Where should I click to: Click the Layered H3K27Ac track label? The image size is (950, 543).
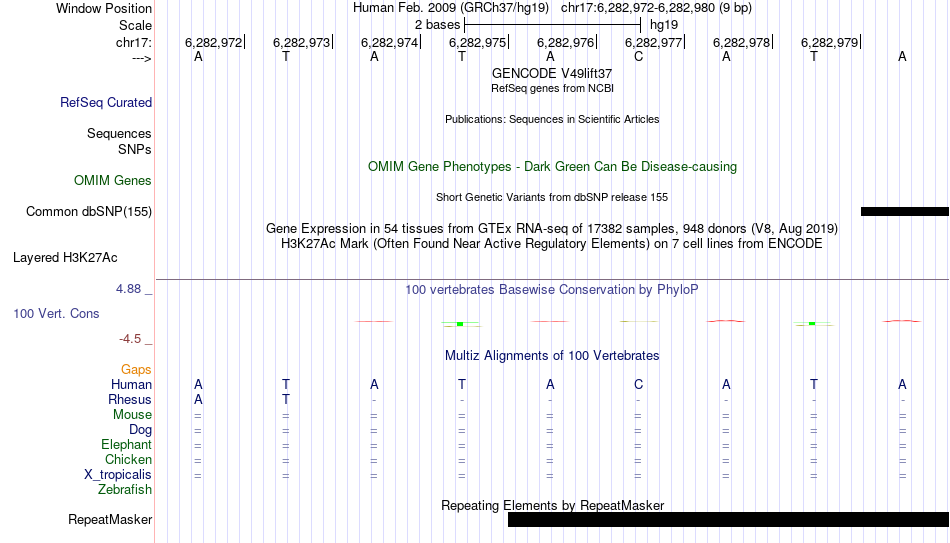[x=65, y=258]
